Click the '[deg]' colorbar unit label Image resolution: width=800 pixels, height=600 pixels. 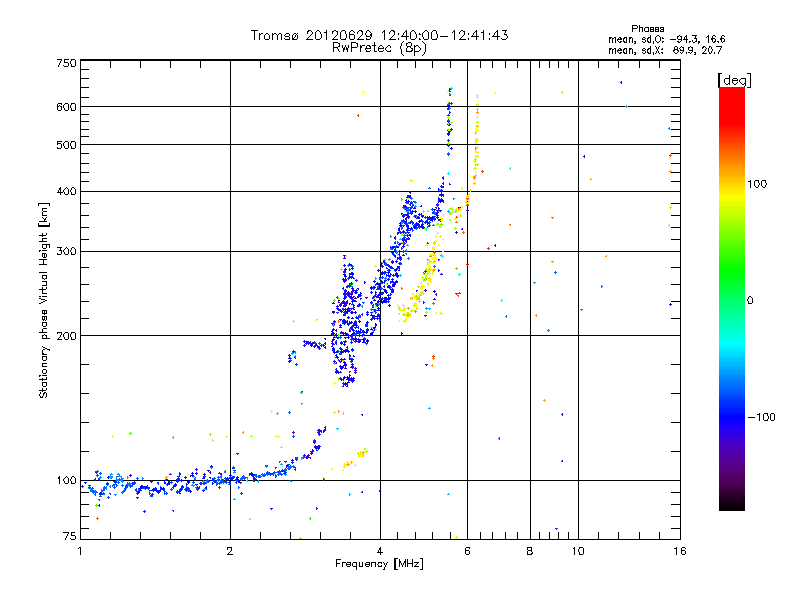click(734, 80)
